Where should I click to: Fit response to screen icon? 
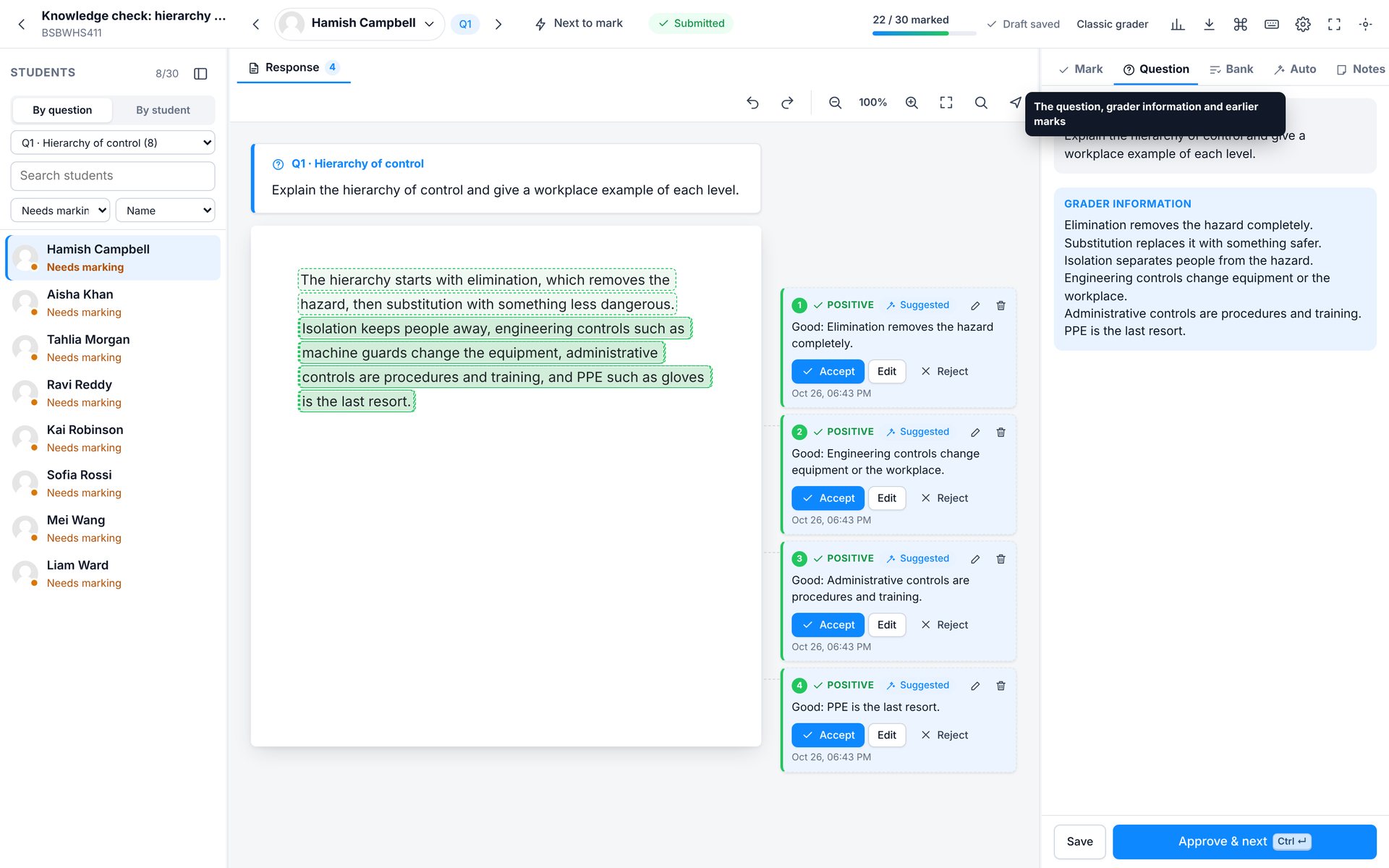pyautogui.click(x=946, y=103)
